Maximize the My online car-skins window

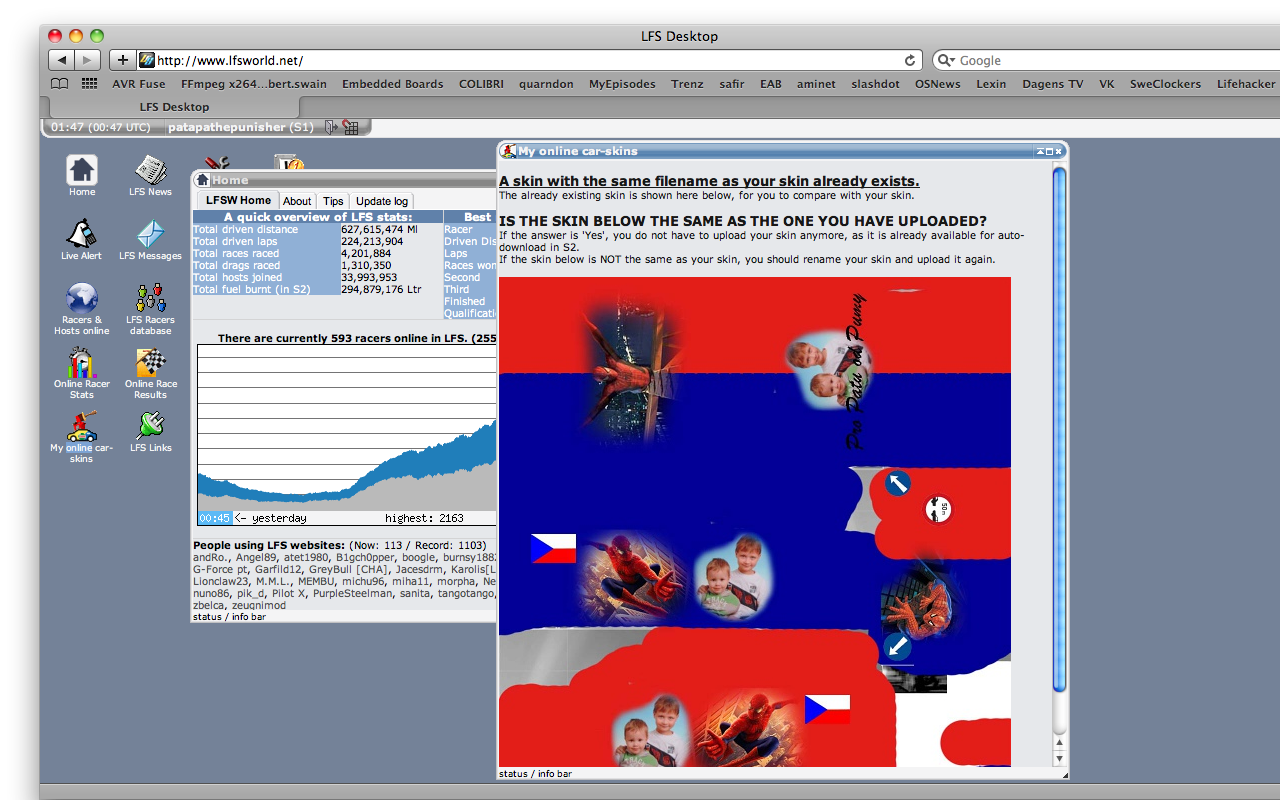tap(1050, 151)
